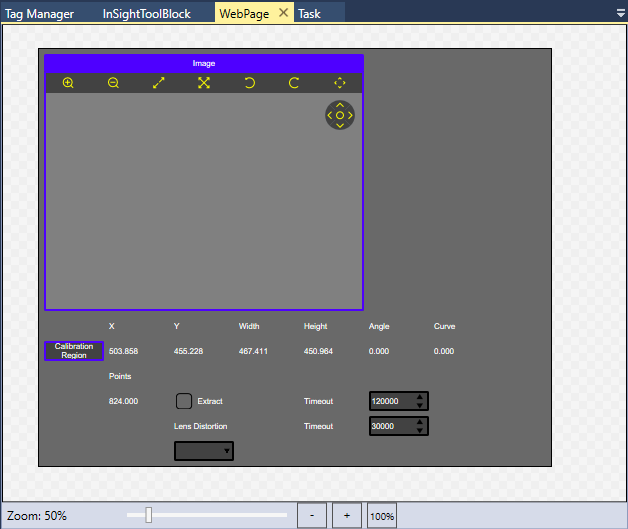Rotate image clockwise

click(294, 83)
